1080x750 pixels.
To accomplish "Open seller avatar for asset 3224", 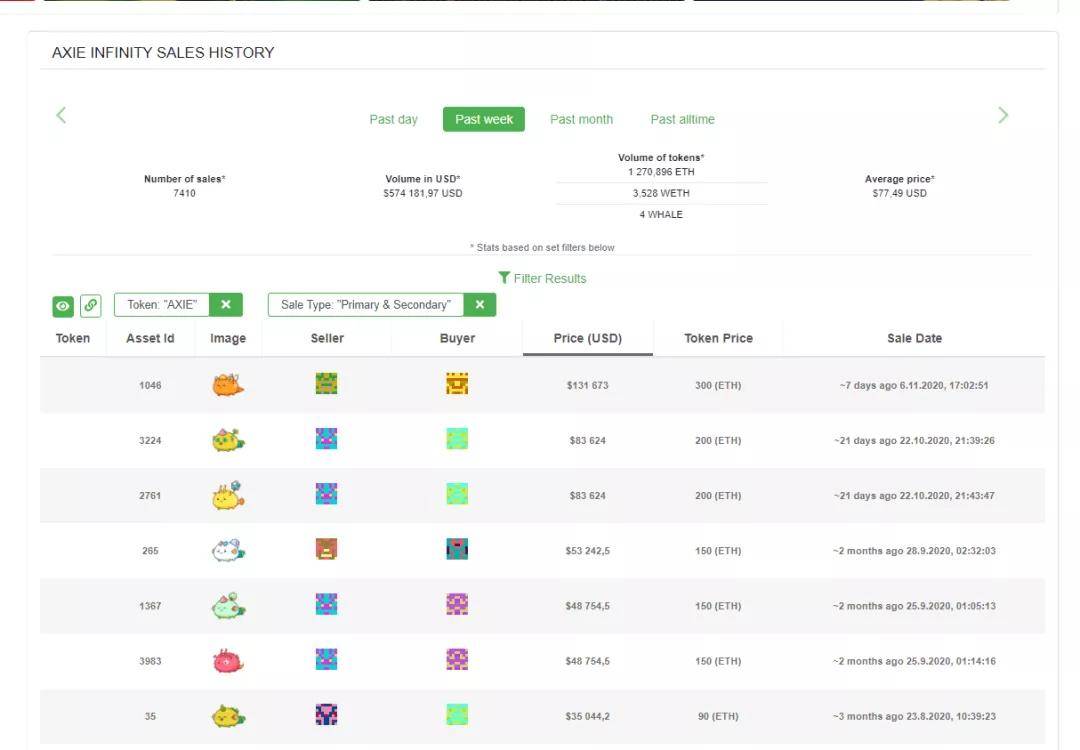I will click(x=326, y=439).
